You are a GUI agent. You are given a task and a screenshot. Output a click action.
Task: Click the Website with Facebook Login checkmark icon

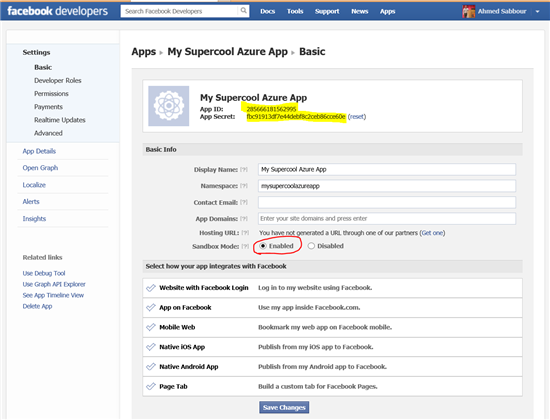[151, 288]
